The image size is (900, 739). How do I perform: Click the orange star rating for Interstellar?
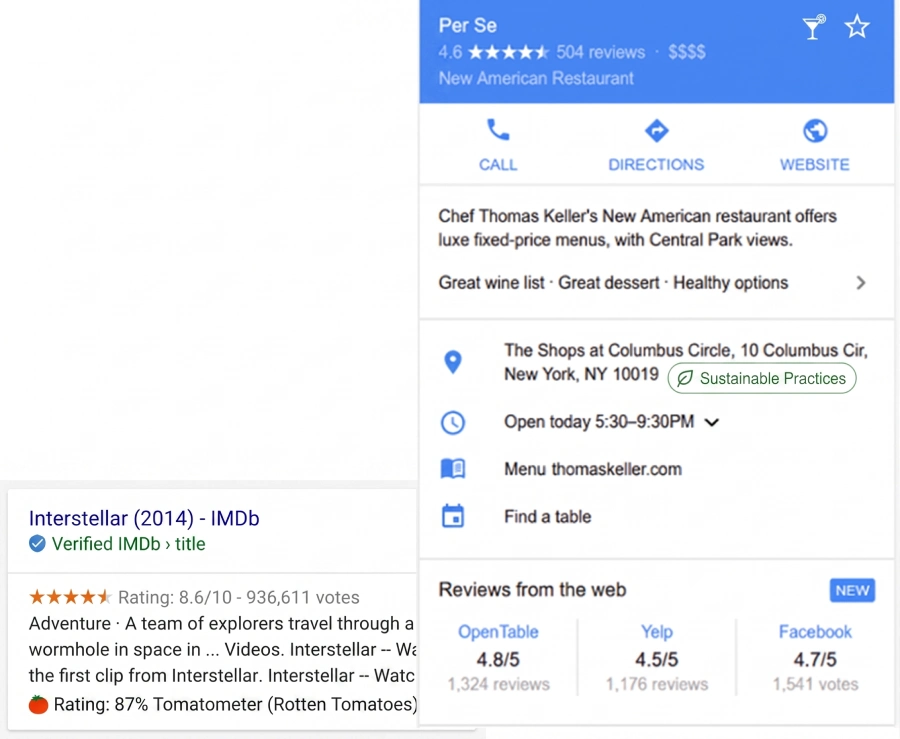[70, 597]
